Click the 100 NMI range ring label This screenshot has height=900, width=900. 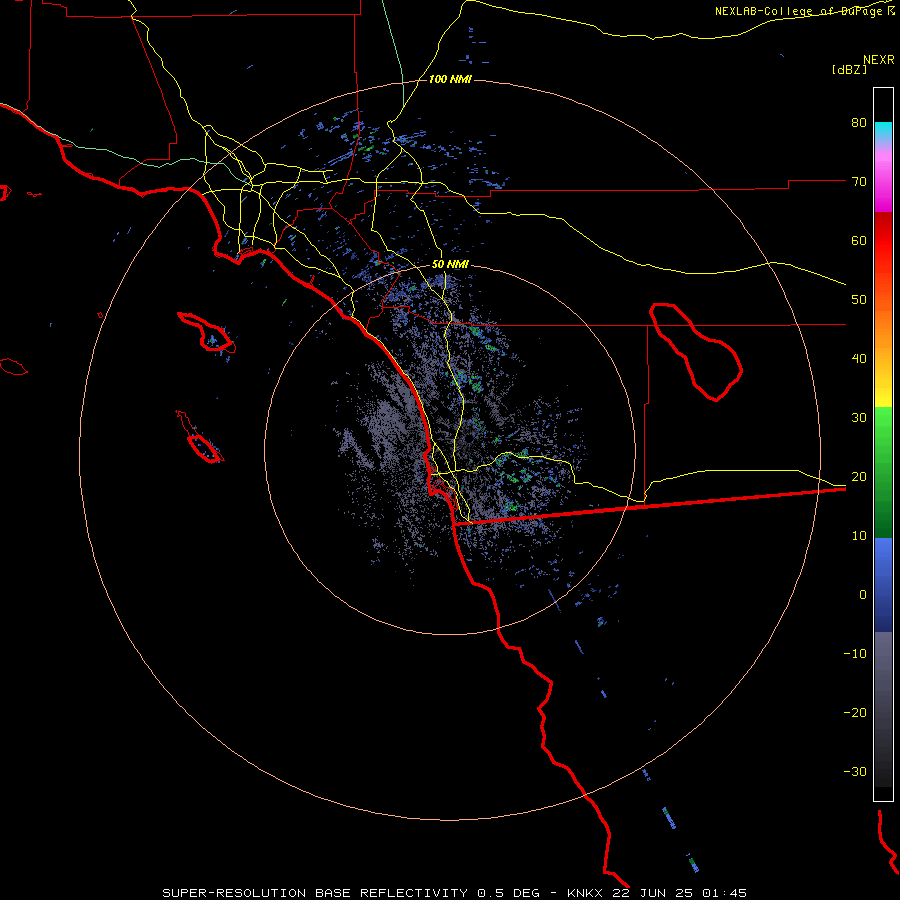pyautogui.click(x=450, y=79)
